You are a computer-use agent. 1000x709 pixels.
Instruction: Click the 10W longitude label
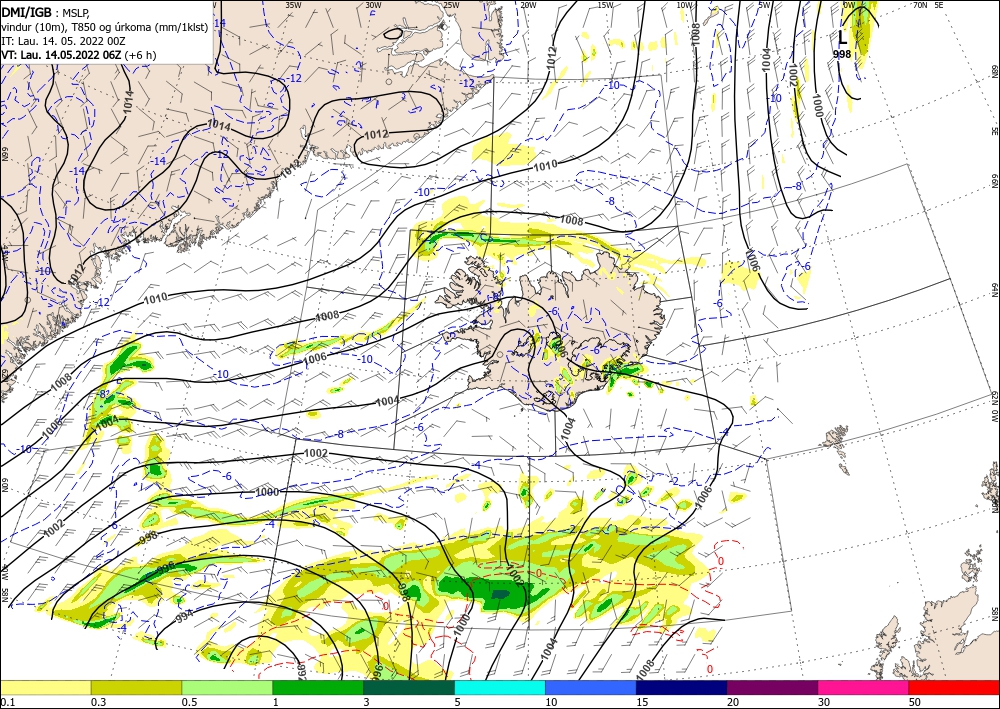pos(685,5)
